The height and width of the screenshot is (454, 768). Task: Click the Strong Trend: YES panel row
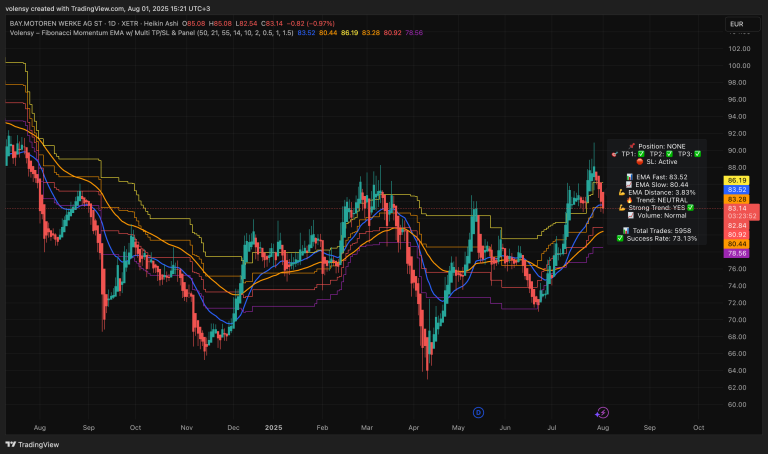[657, 208]
